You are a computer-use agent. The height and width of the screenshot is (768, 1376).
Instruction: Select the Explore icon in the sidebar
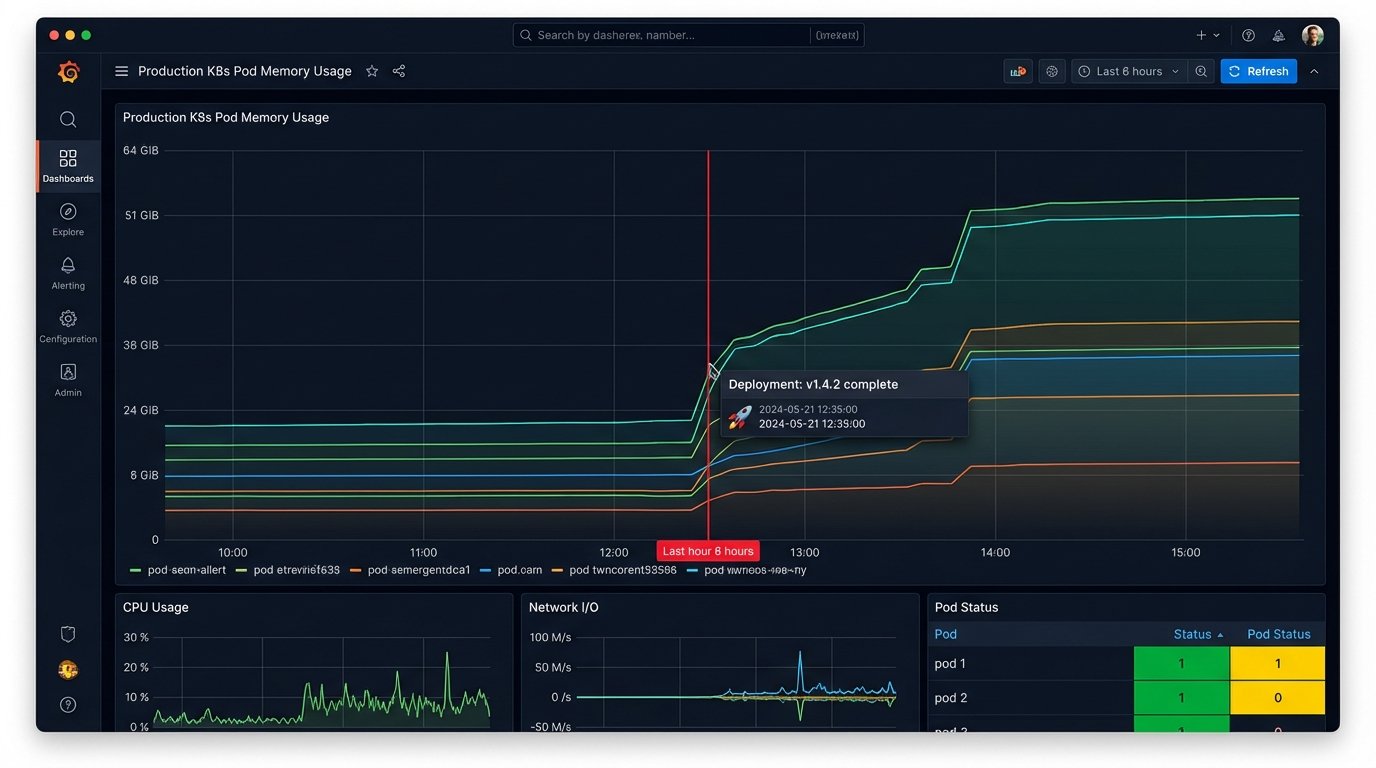click(x=67, y=218)
